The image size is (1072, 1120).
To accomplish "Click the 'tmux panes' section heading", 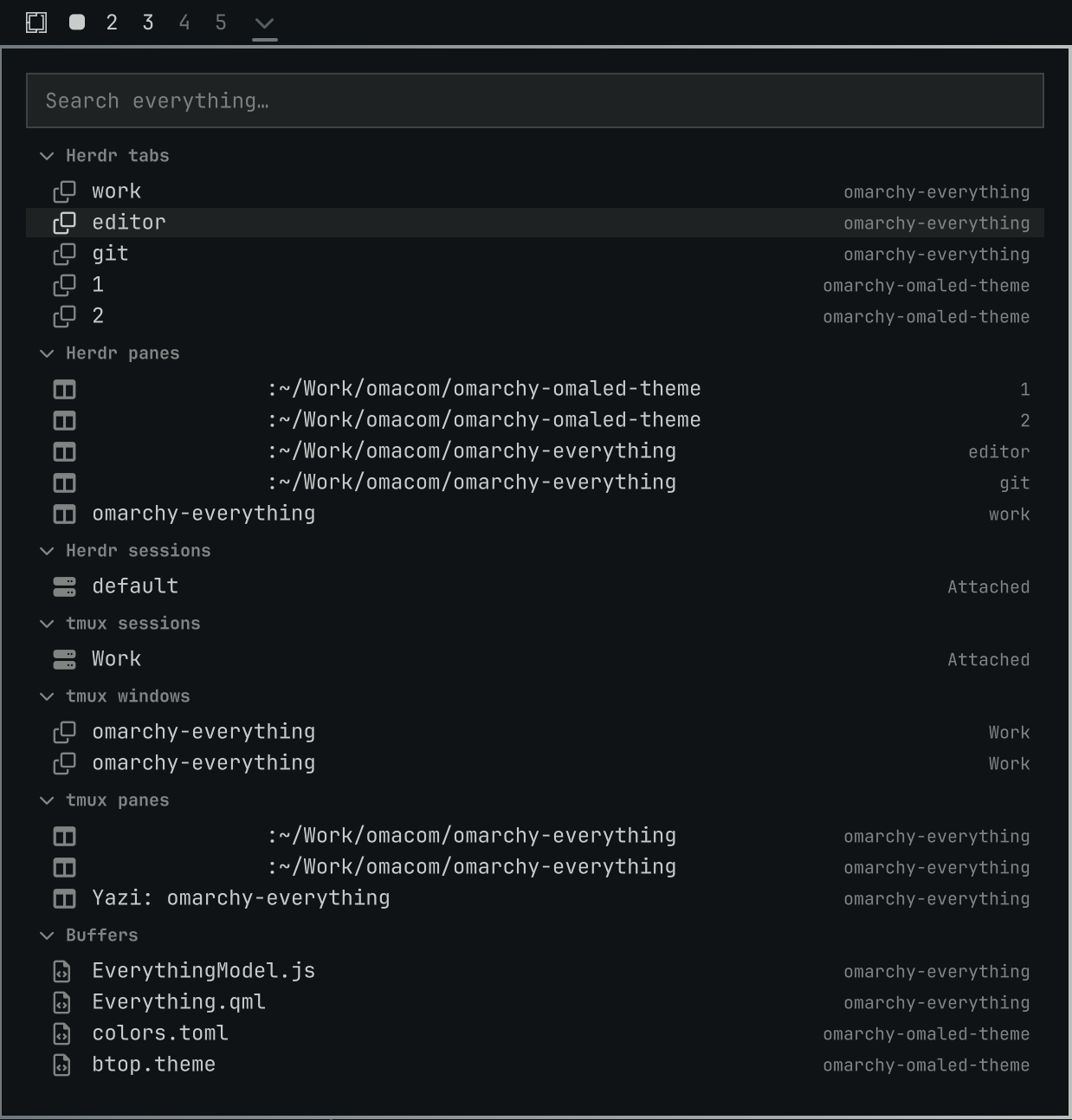I will point(118,800).
